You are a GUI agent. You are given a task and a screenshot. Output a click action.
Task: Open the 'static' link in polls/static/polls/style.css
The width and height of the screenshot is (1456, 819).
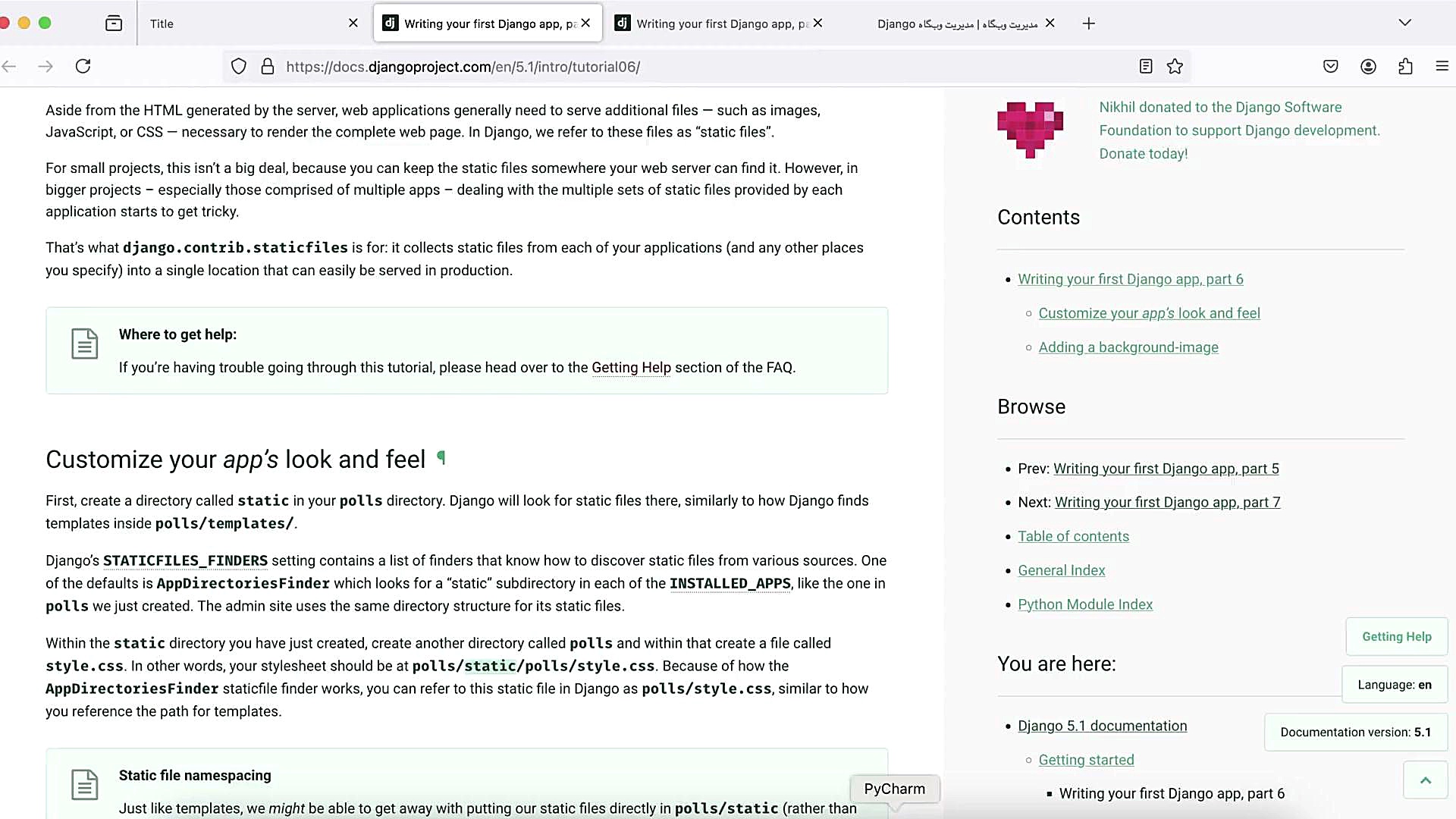tap(490, 667)
